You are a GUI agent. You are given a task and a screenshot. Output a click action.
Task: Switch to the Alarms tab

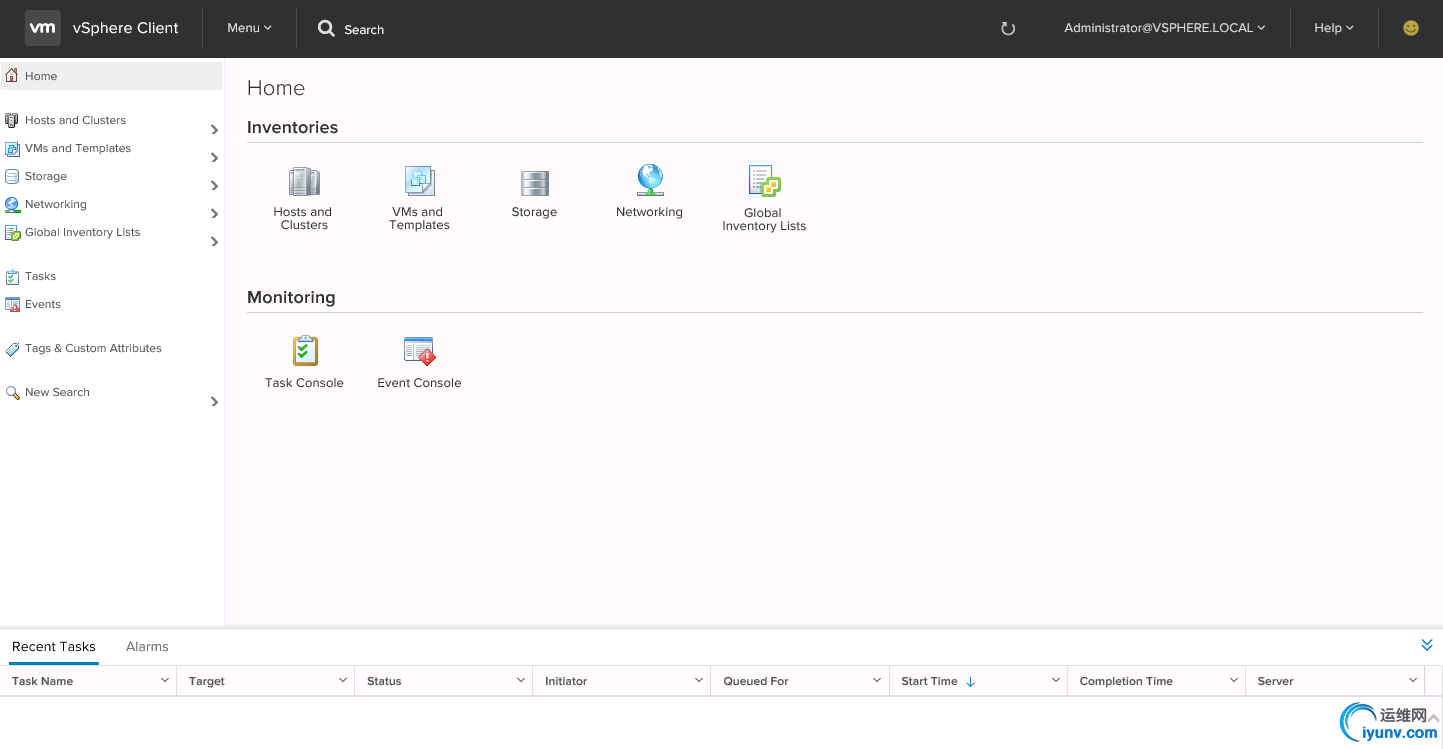coord(147,646)
